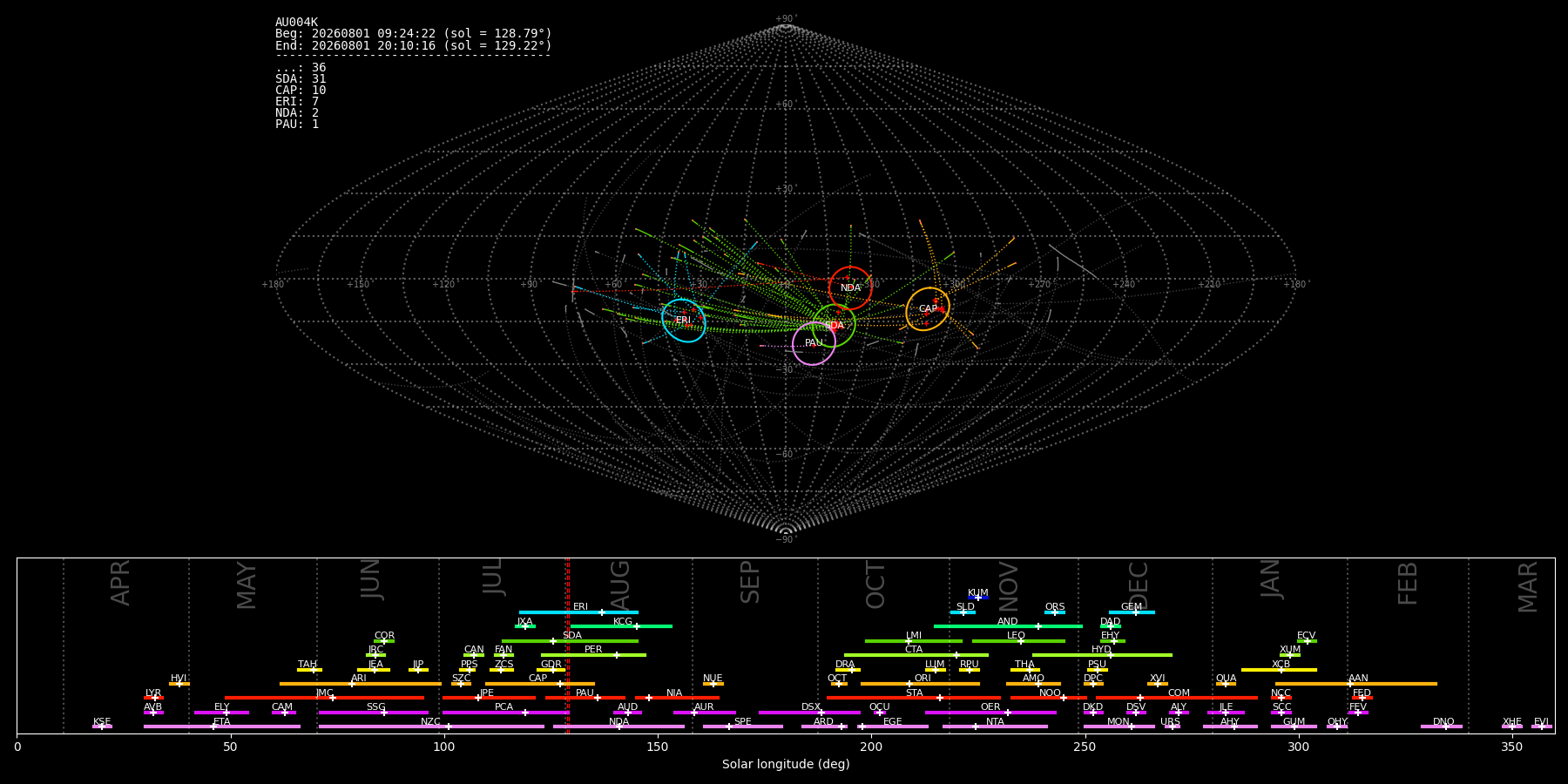Click the EVI shower bar in timeline

point(1542,727)
